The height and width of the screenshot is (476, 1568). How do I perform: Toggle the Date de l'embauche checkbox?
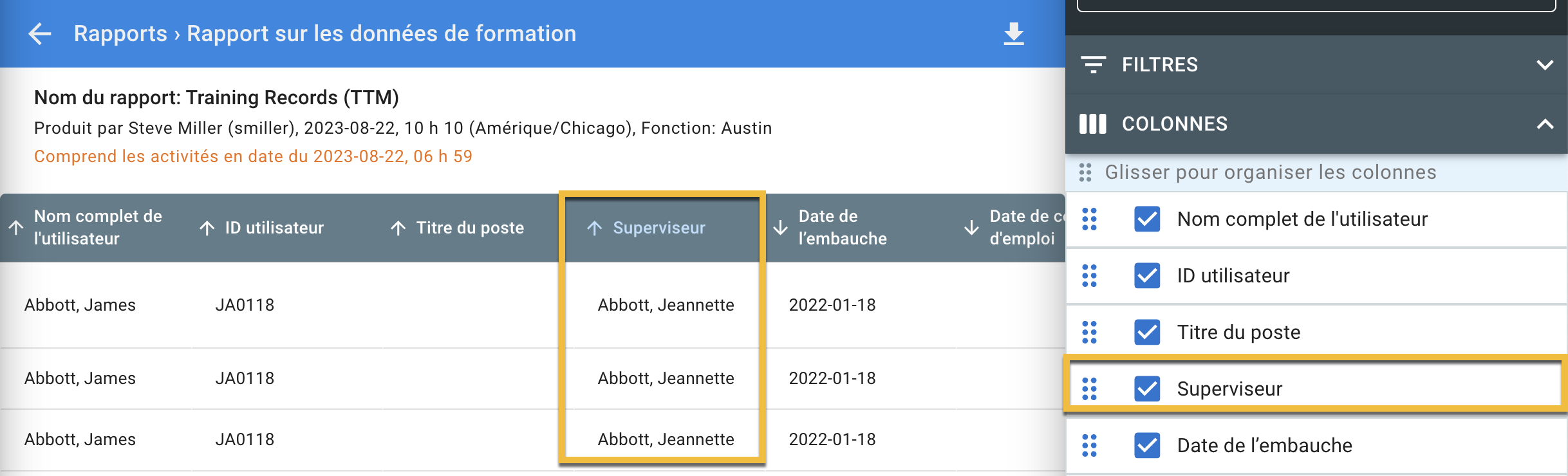(x=1147, y=445)
